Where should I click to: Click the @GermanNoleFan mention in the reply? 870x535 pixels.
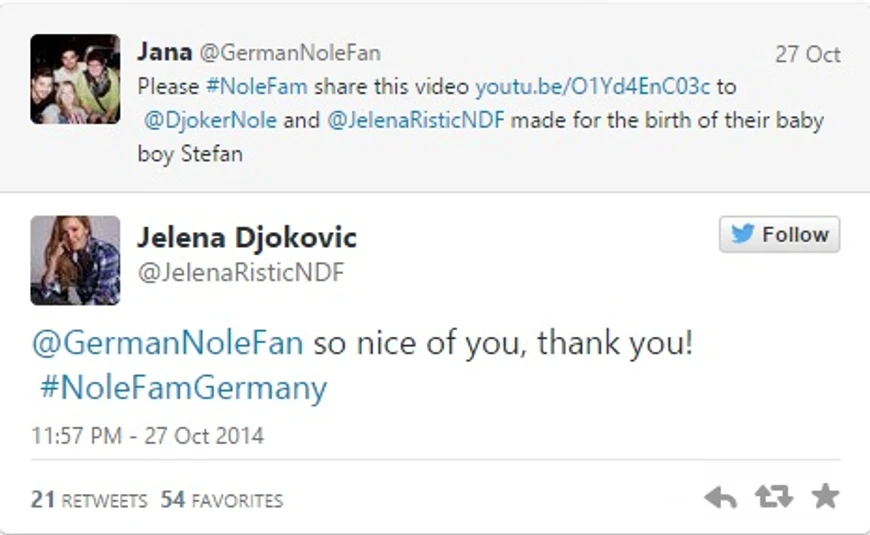[x=168, y=343]
